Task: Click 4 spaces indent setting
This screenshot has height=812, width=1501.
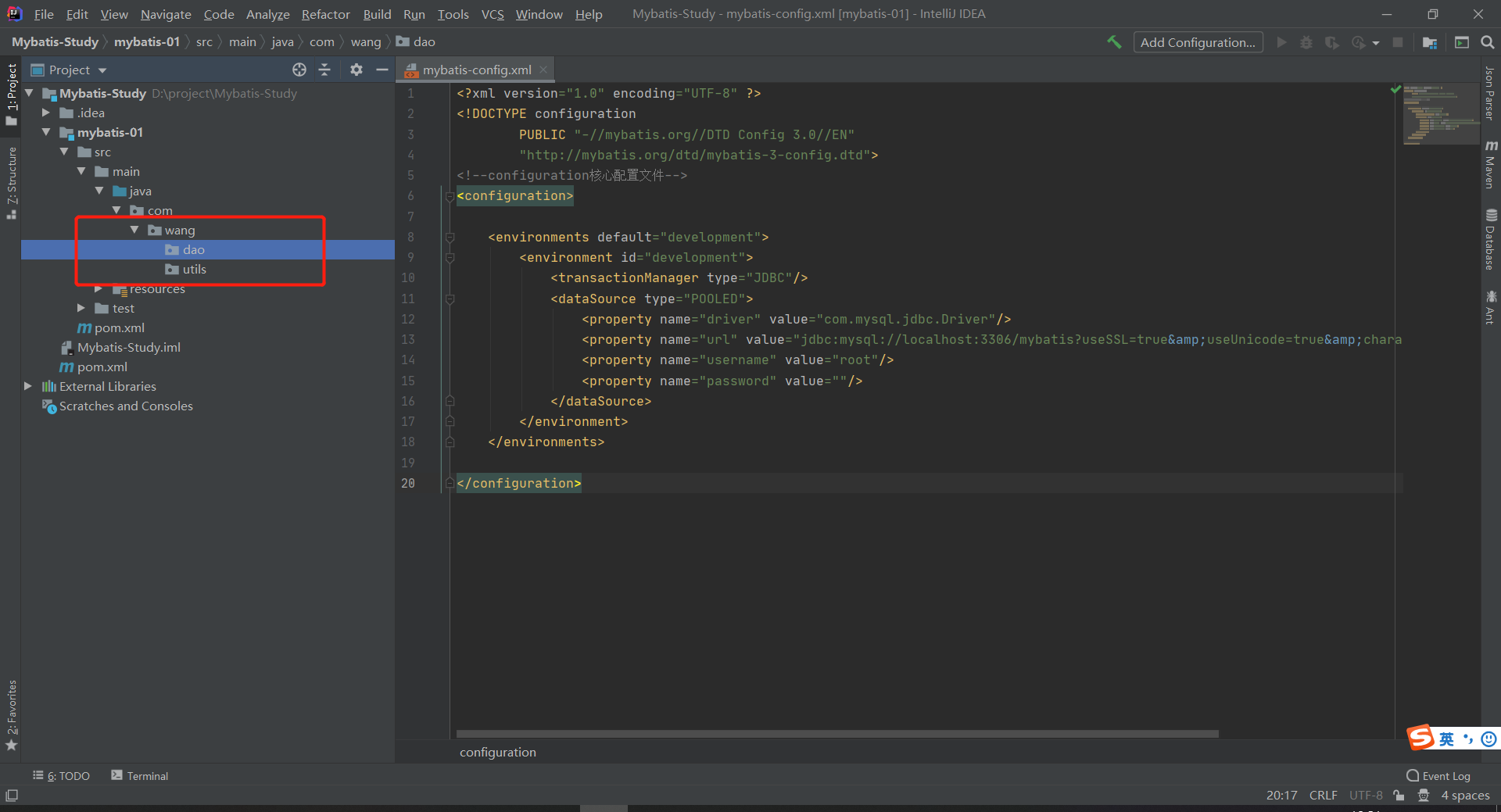Action: point(1465,796)
